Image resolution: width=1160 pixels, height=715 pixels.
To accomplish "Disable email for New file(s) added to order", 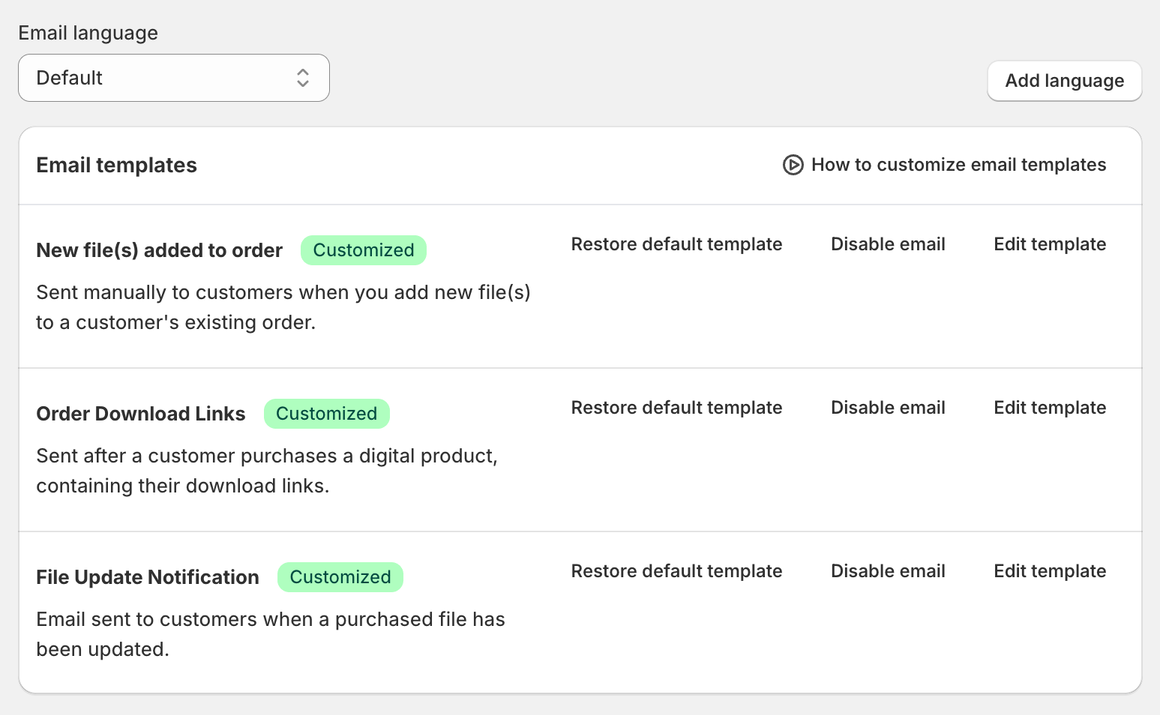I will coord(888,244).
